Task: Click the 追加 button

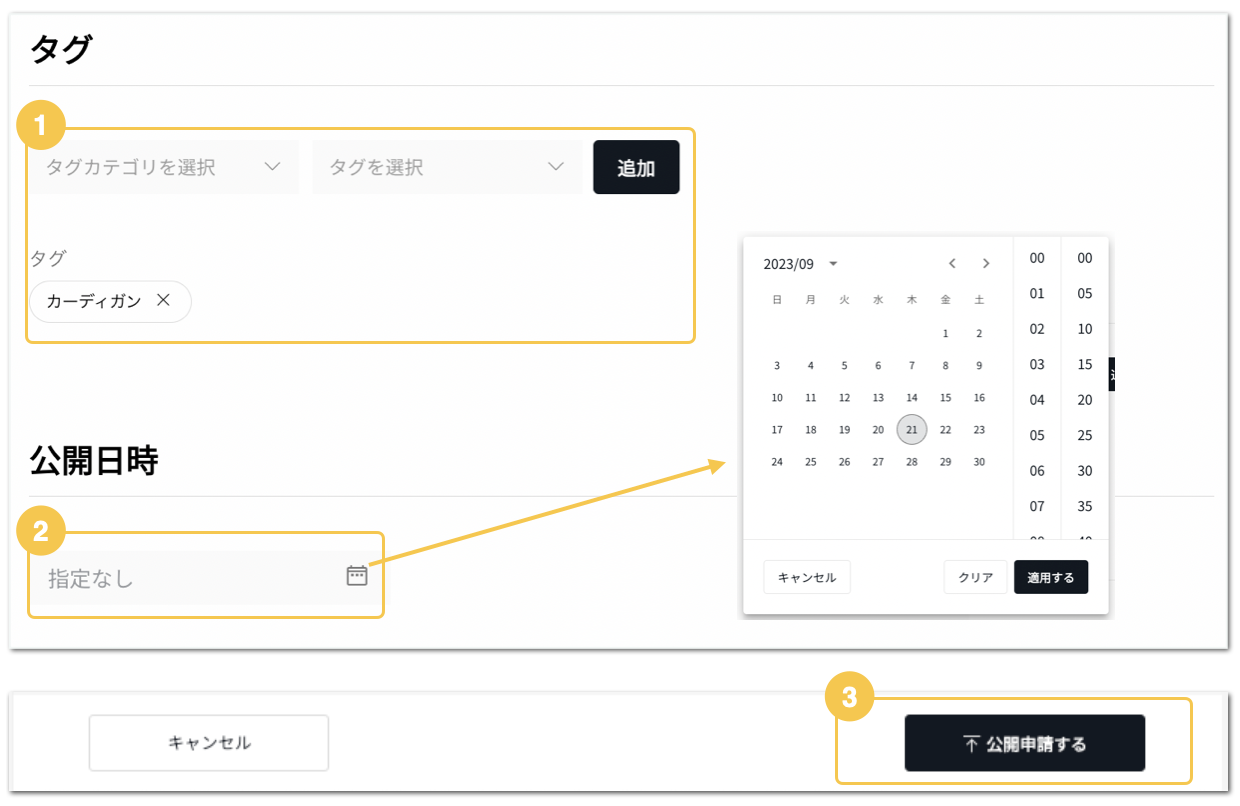Action: click(x=636, y=167)
